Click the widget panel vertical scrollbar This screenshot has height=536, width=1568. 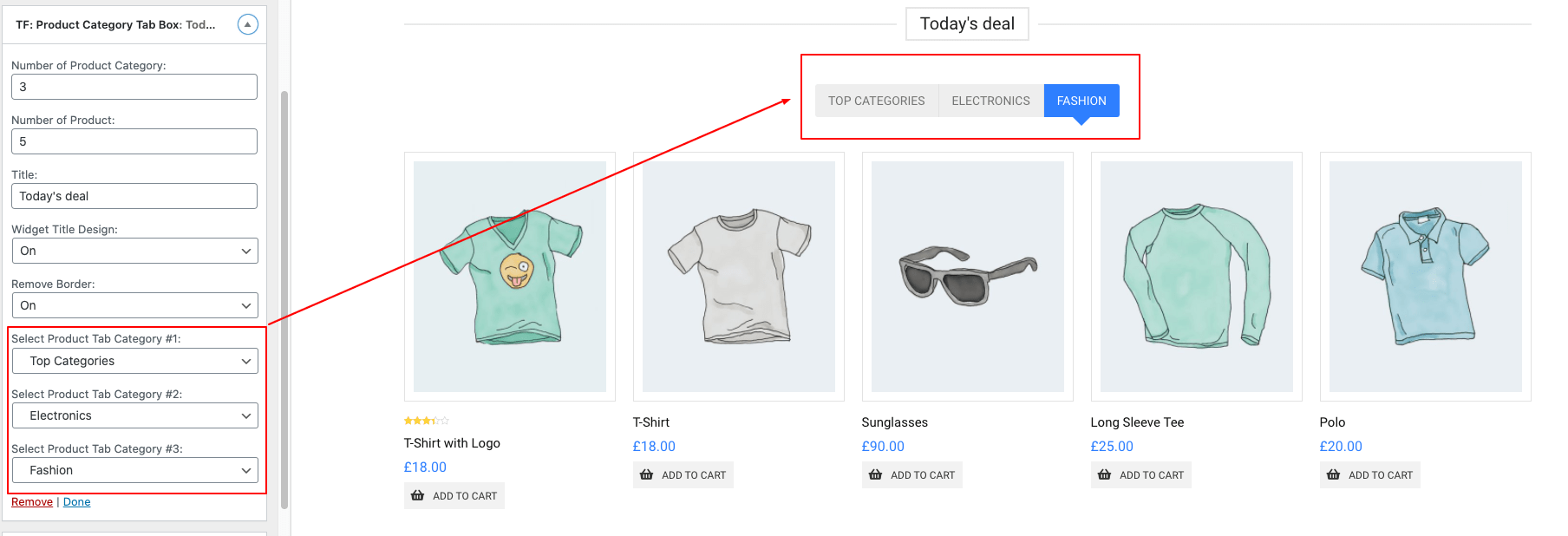coord(284,295)
